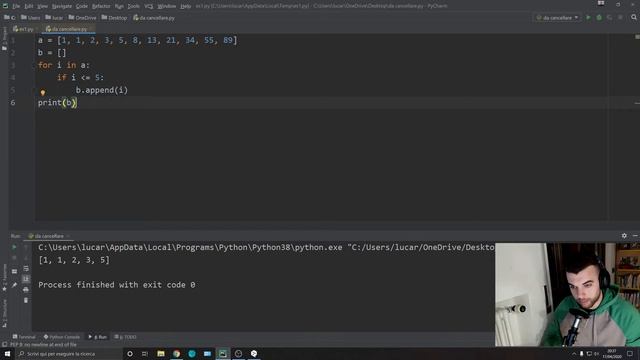Click the output '[1, 1, 2, 3, 5]' in console

(74, 260)
